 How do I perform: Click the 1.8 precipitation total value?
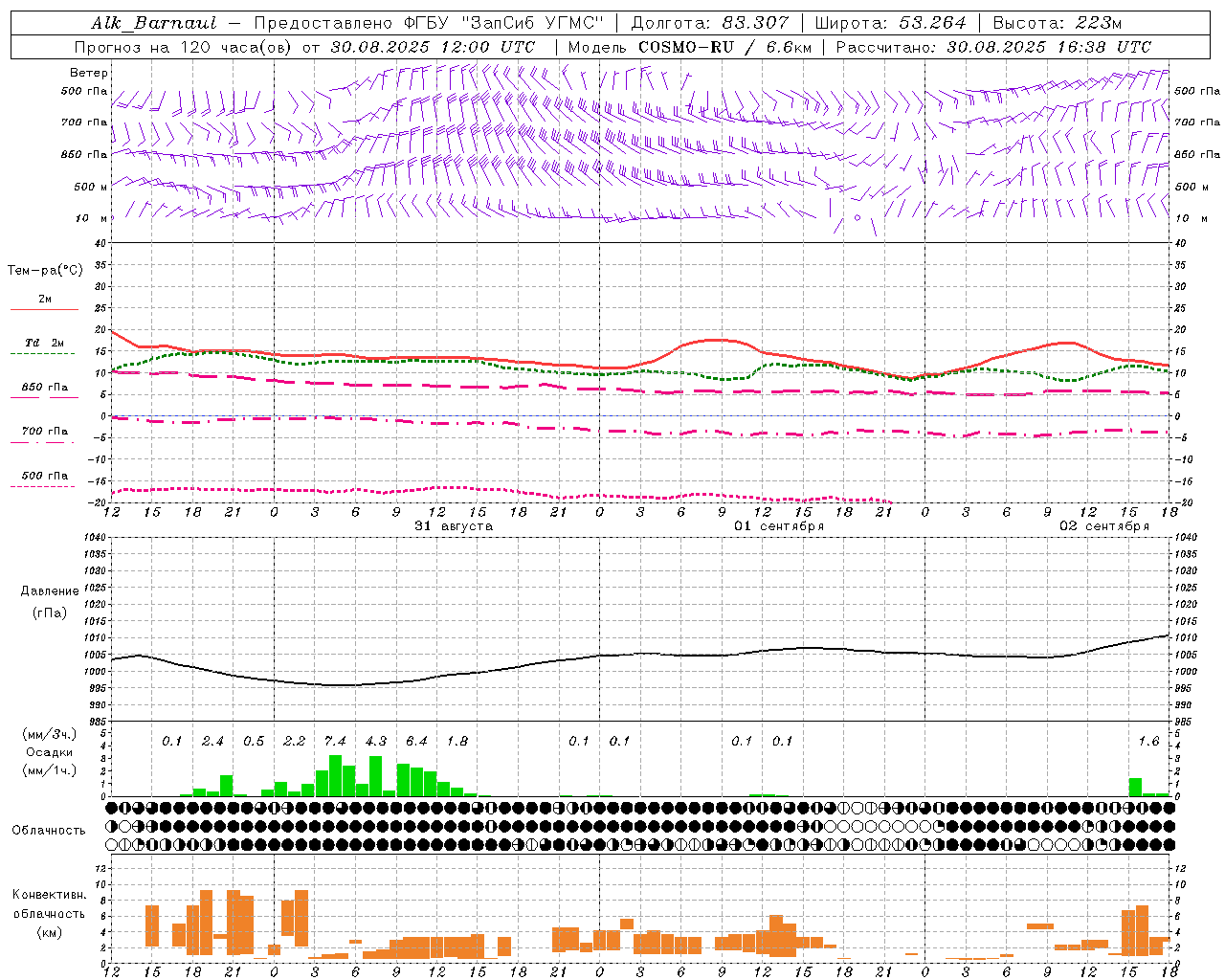457,741
